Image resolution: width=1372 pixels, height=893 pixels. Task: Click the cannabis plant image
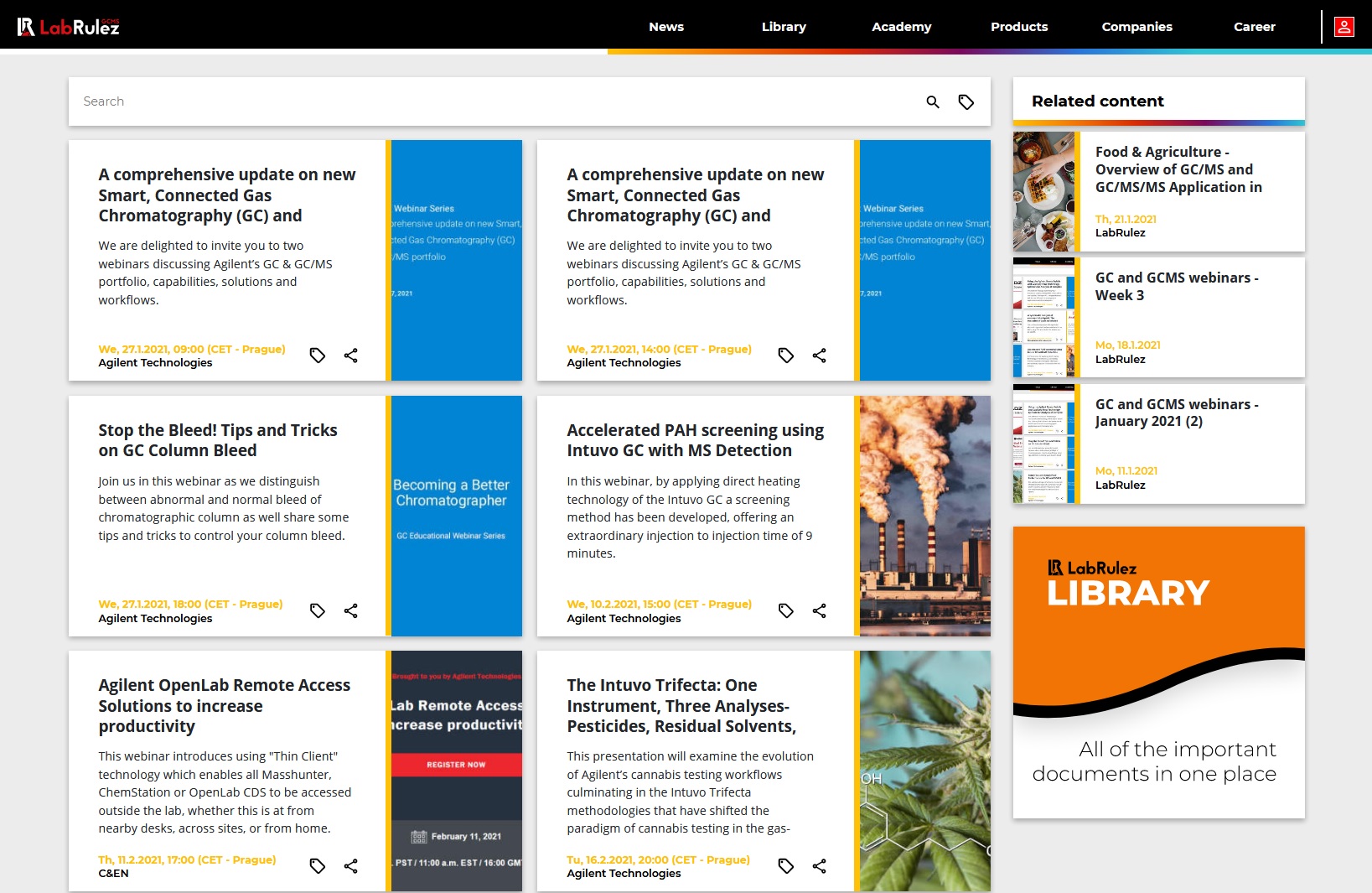(x=925, y=771)
